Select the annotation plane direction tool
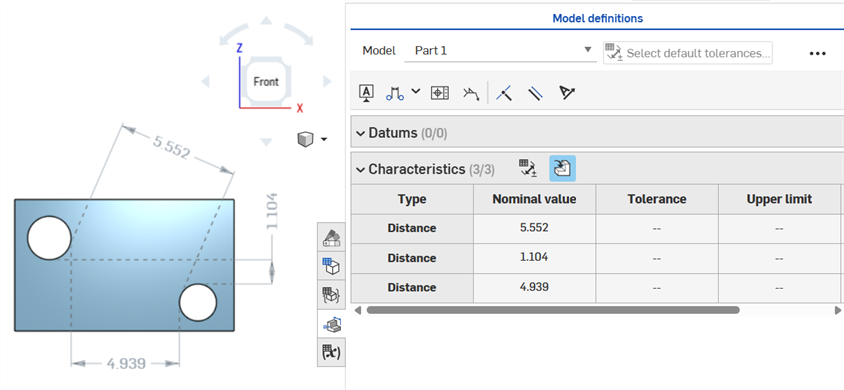Viewport: 844px width, 390px height. tap(567, 93)
